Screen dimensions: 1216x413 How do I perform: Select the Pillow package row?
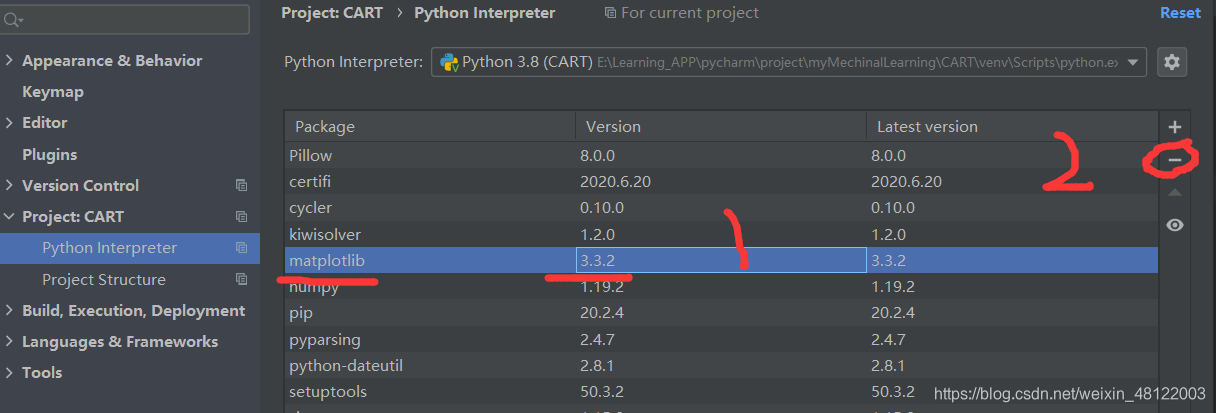[721, 156]
